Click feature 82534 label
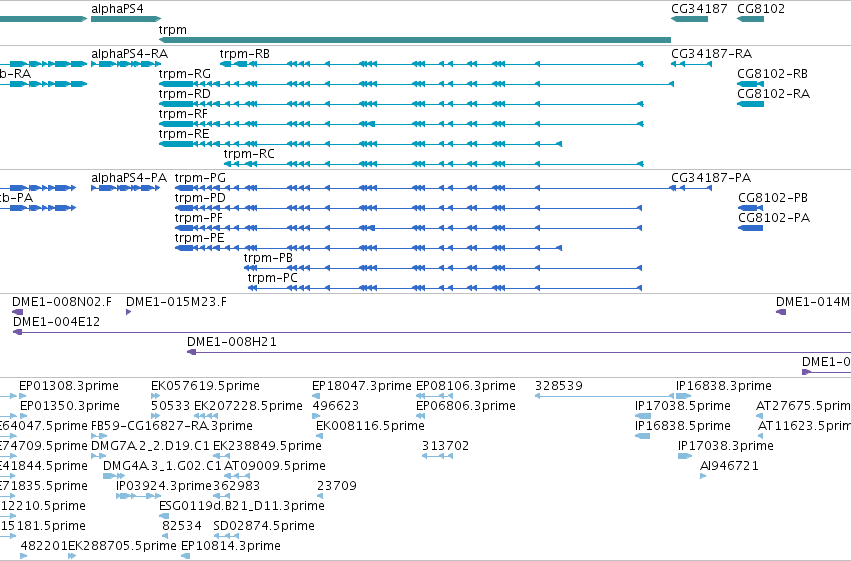Viewport: 851px width, 561px height. point(181,526)
